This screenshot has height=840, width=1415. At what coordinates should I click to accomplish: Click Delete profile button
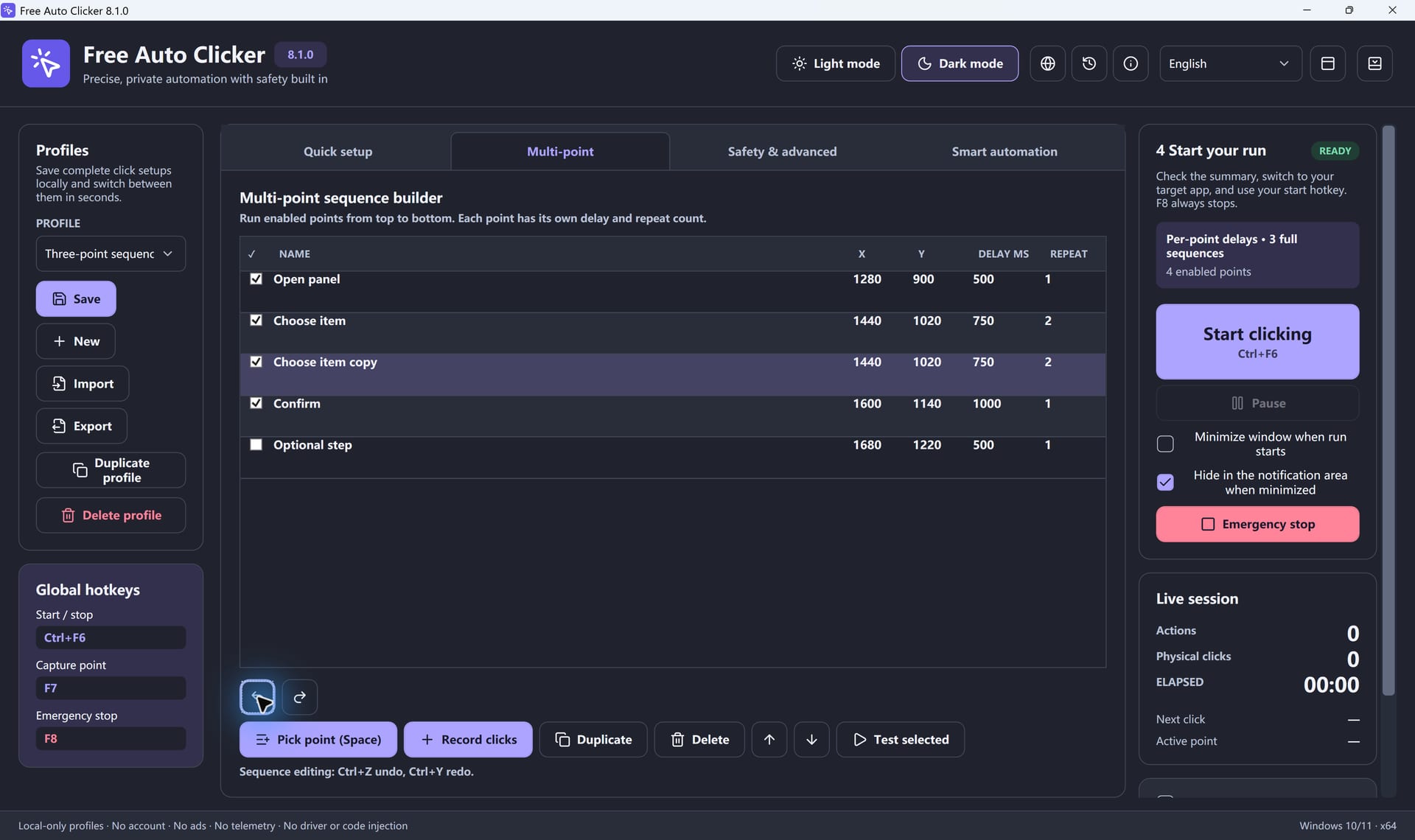111,516
